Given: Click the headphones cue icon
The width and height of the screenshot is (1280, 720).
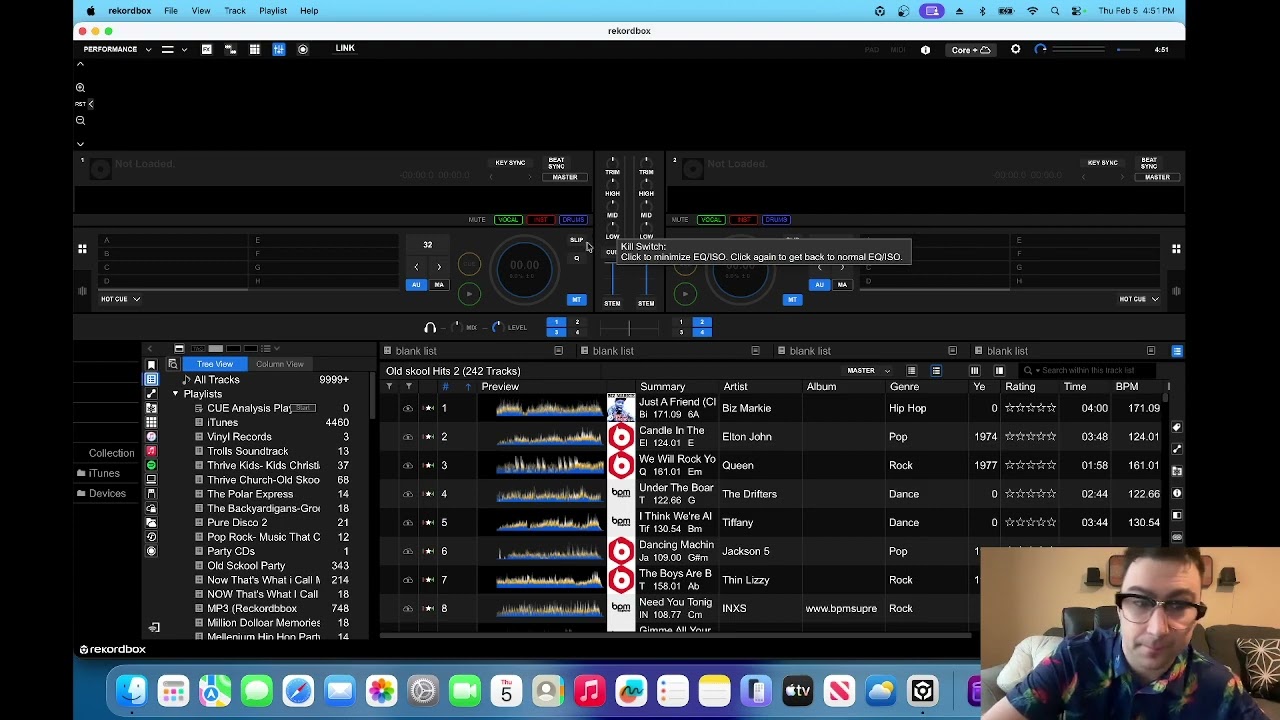Looking at the screenshot, I should (430, 328).
